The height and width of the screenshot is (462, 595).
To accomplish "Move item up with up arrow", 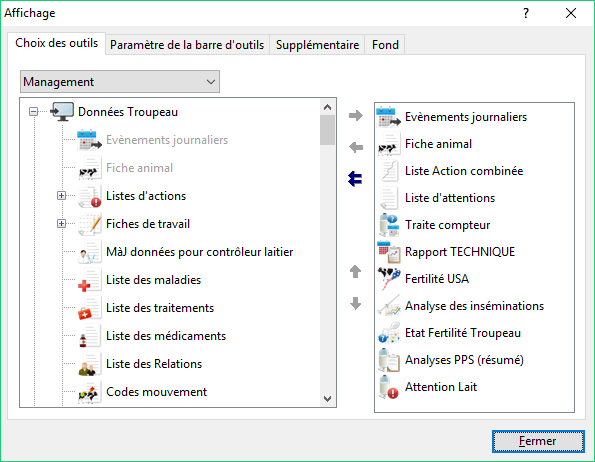I will (355, 271).
